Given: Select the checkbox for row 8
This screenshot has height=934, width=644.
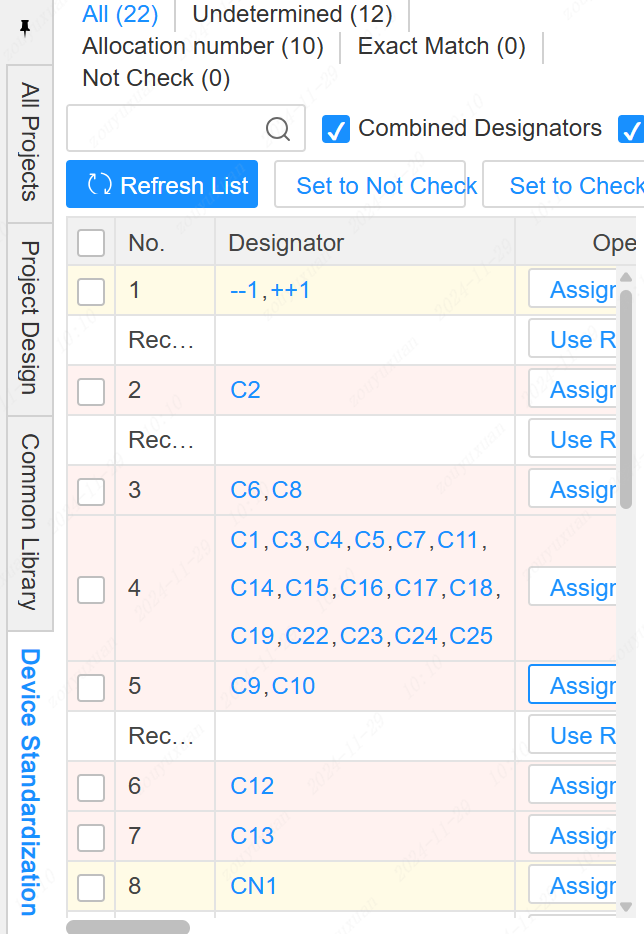Looking at the screenshot, I should tap(91, 887).
